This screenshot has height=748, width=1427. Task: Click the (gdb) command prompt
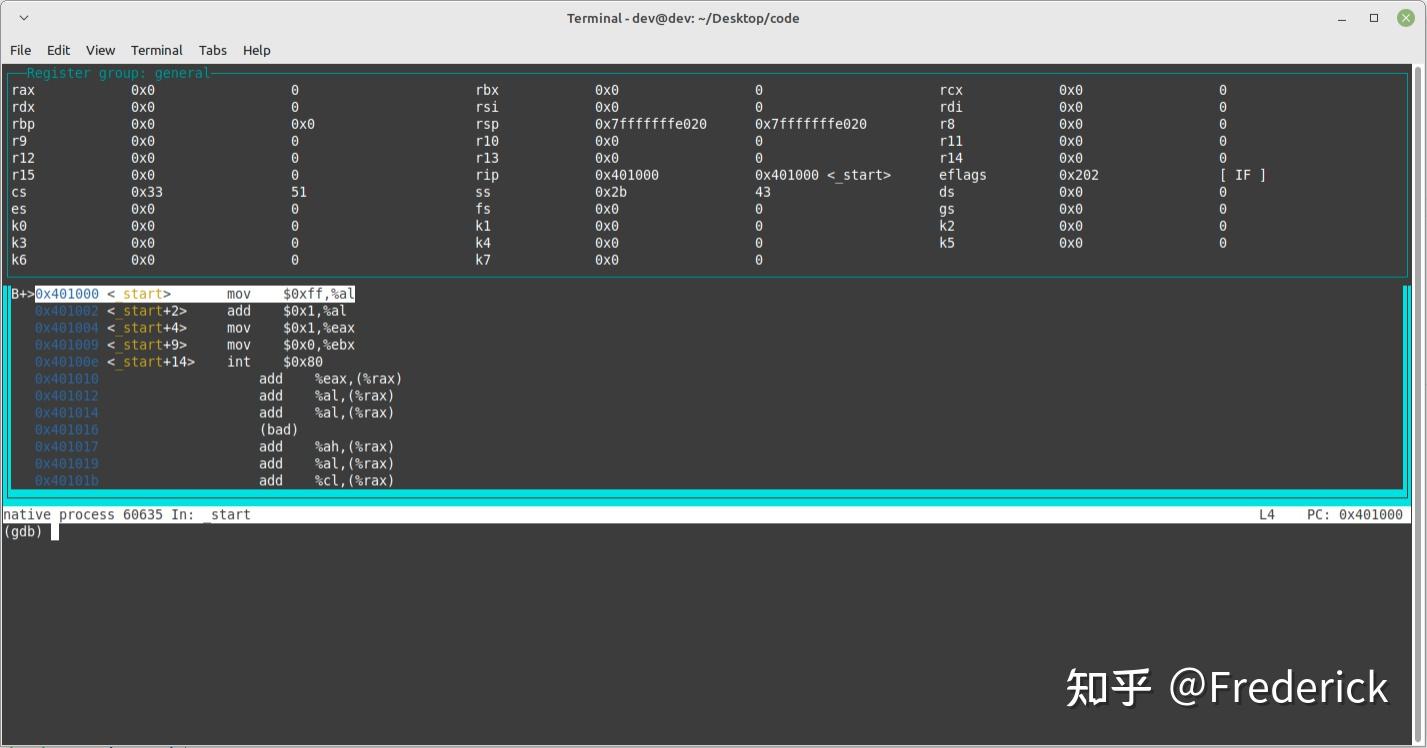[23, 531]
